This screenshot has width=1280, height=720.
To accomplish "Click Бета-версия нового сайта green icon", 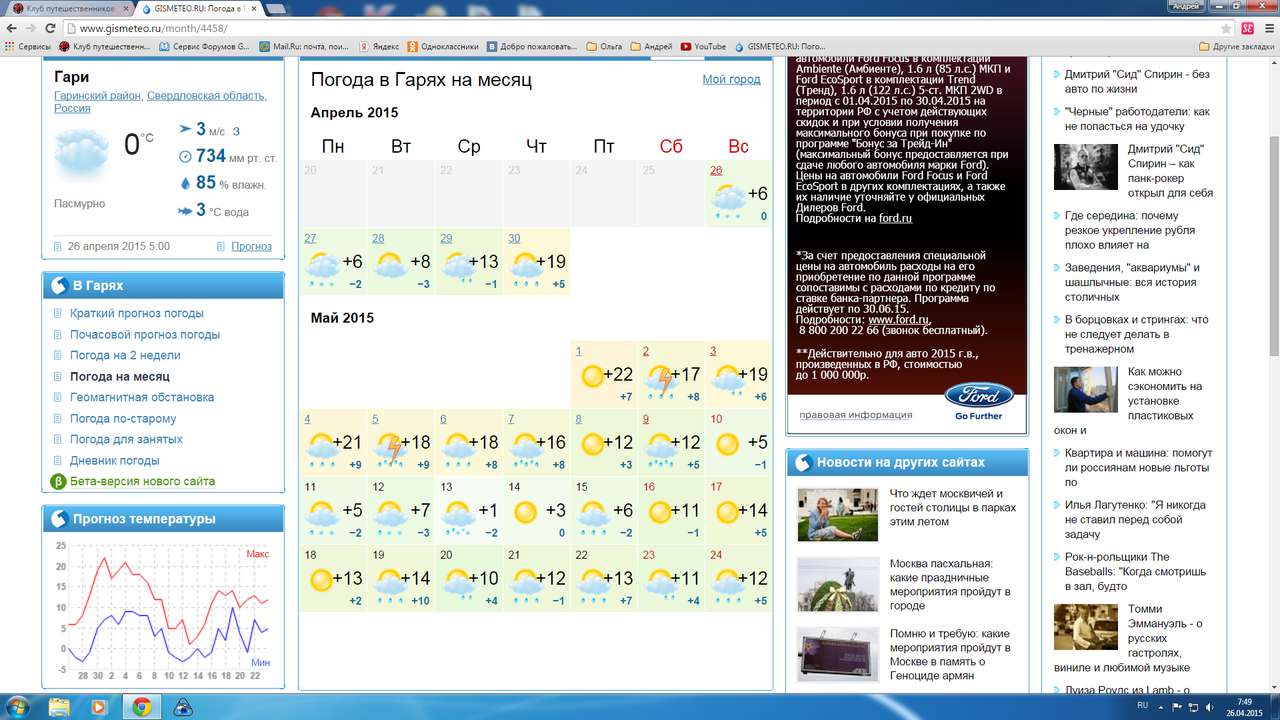I will click(58, 482).
